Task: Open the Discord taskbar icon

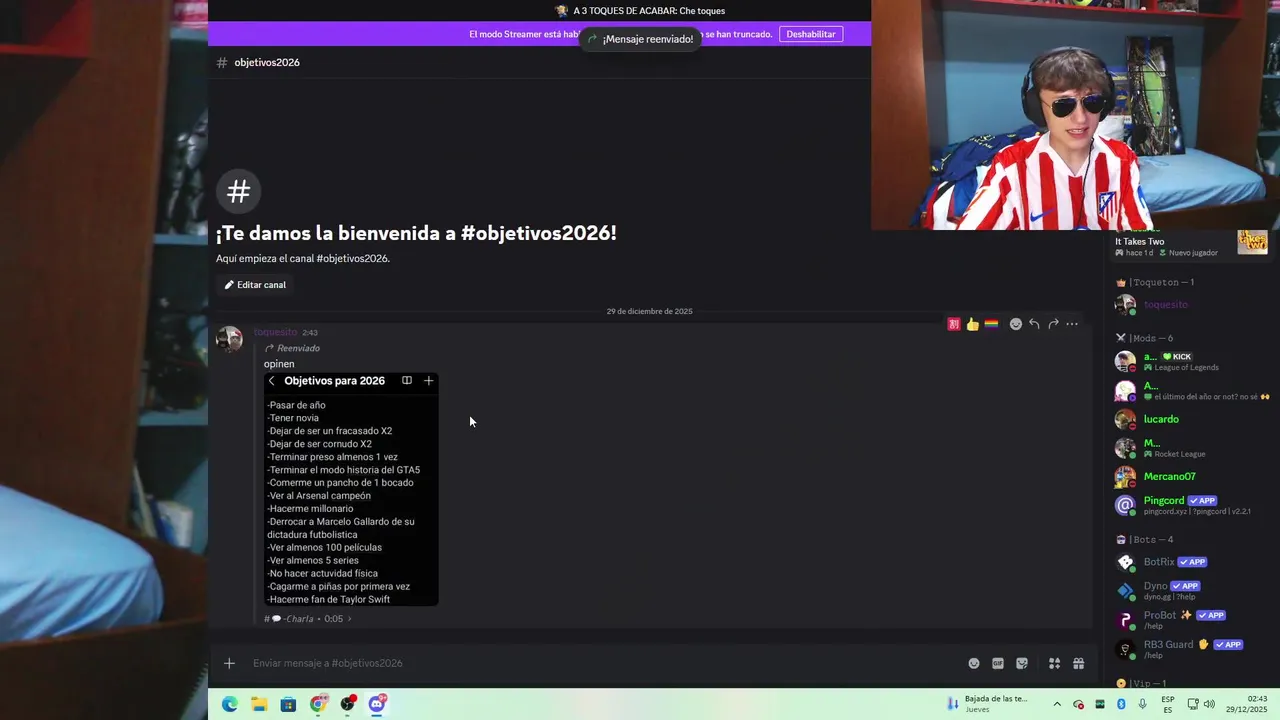Action: pos(377,704)
